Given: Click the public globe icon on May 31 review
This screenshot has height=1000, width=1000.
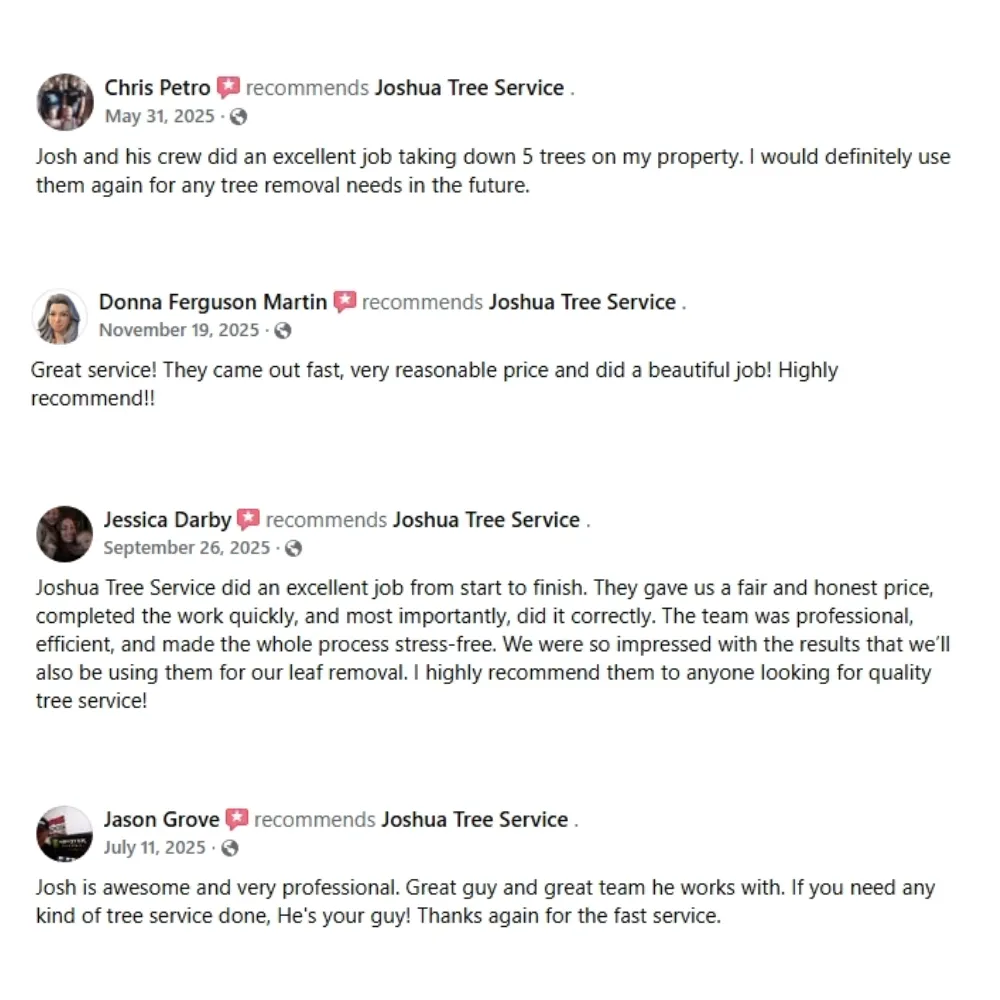Looking at the screenshot, I should (238, 117).
